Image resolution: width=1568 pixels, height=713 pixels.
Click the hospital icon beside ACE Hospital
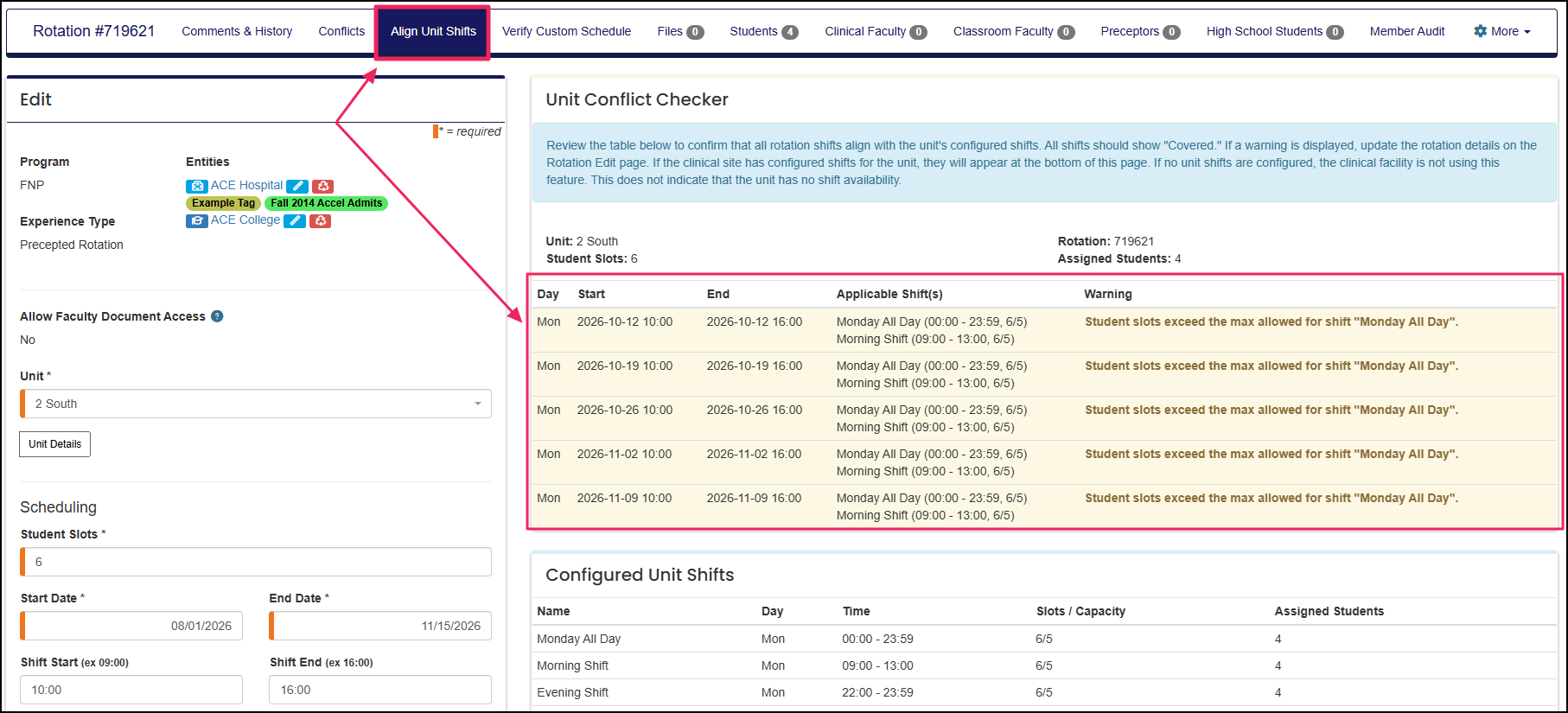[196, 186]
